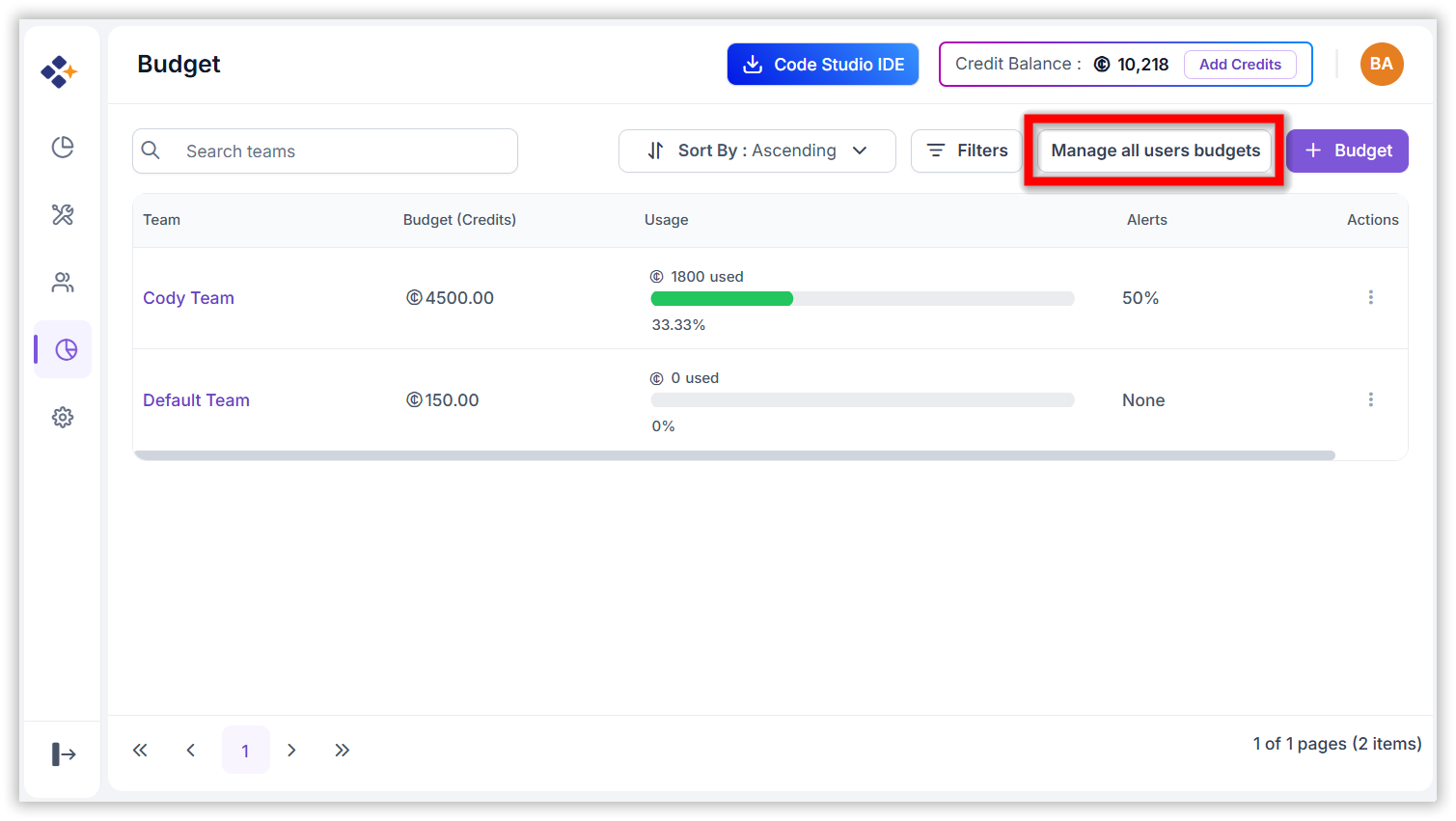The width and height of the screenshot is (1456, 821).
Task: Go to next page arrow
Action: pyautogui.click(x=291, y=750)
